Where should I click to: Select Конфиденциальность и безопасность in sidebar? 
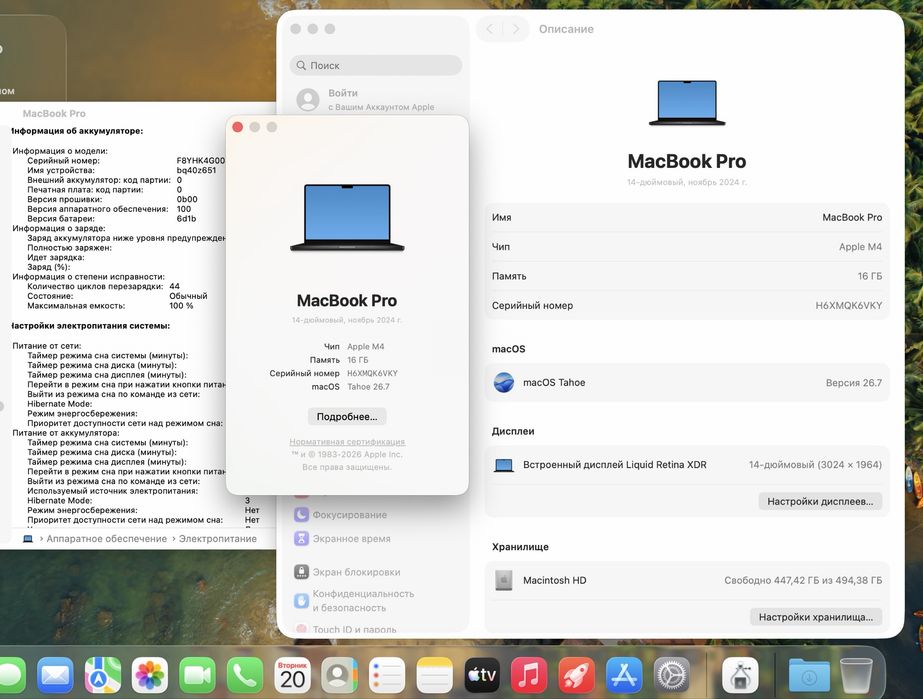(363, 601)
